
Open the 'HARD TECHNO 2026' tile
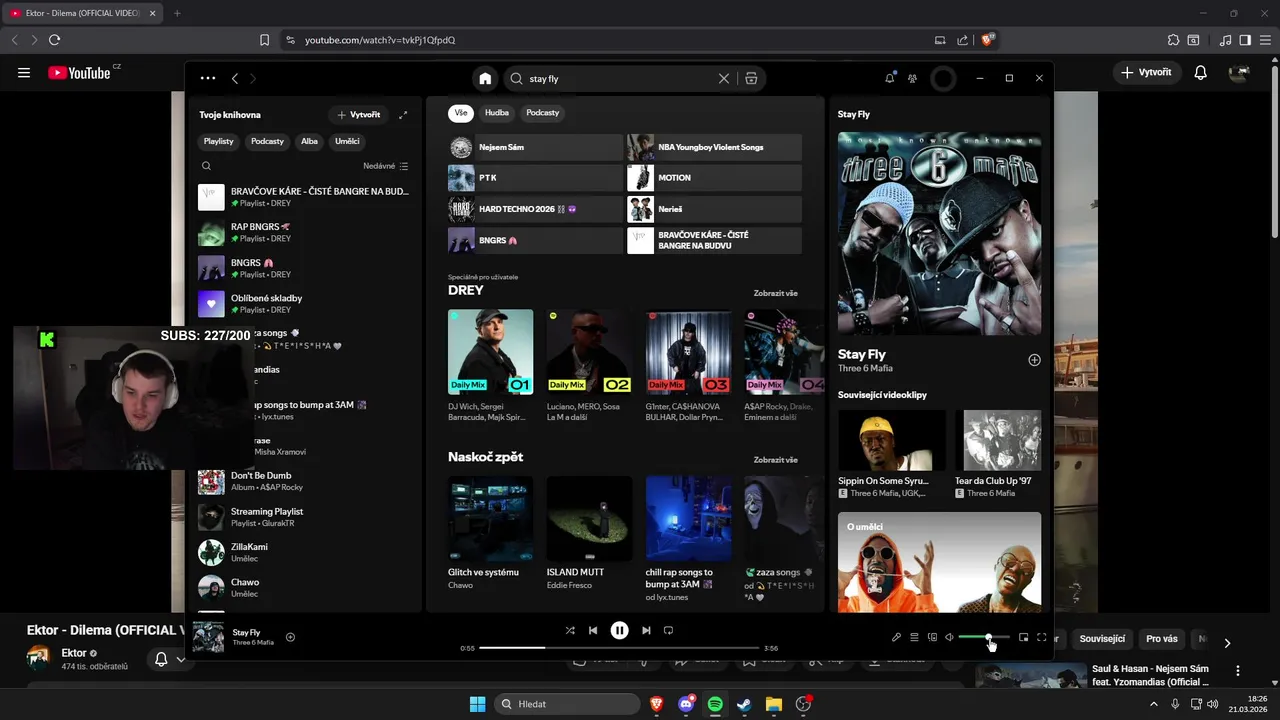[535, 209]
